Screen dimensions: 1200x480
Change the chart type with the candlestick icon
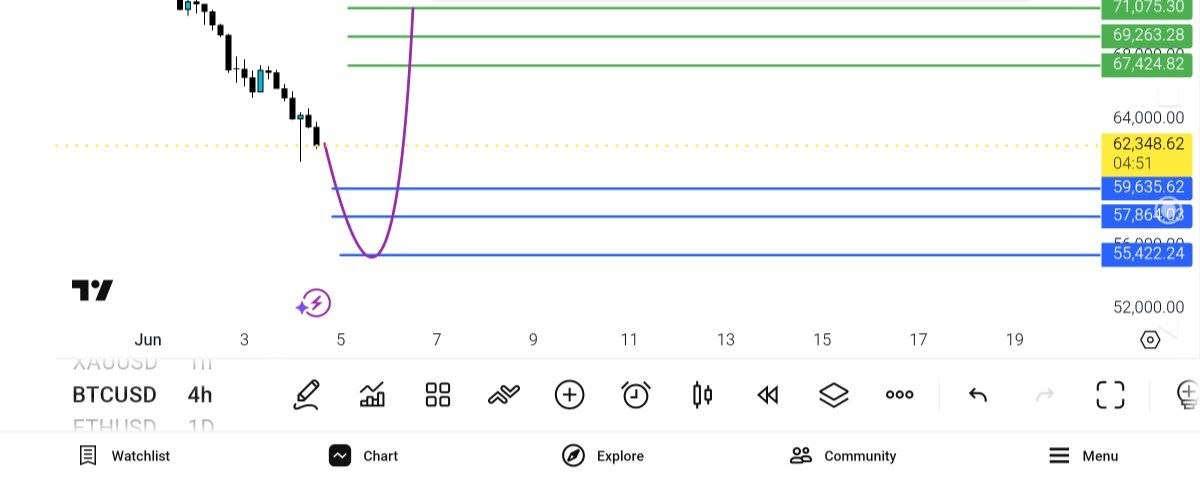pyautogui.click(x=702, y=395)
